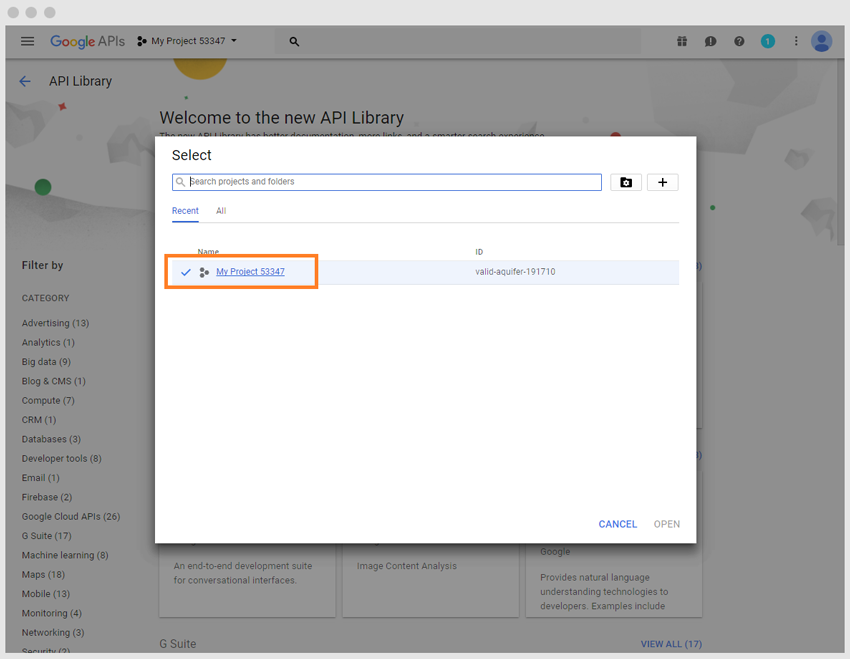Filter by Google Cloud APIs (26) category
The image size is (850, 659).
[71, 516]
